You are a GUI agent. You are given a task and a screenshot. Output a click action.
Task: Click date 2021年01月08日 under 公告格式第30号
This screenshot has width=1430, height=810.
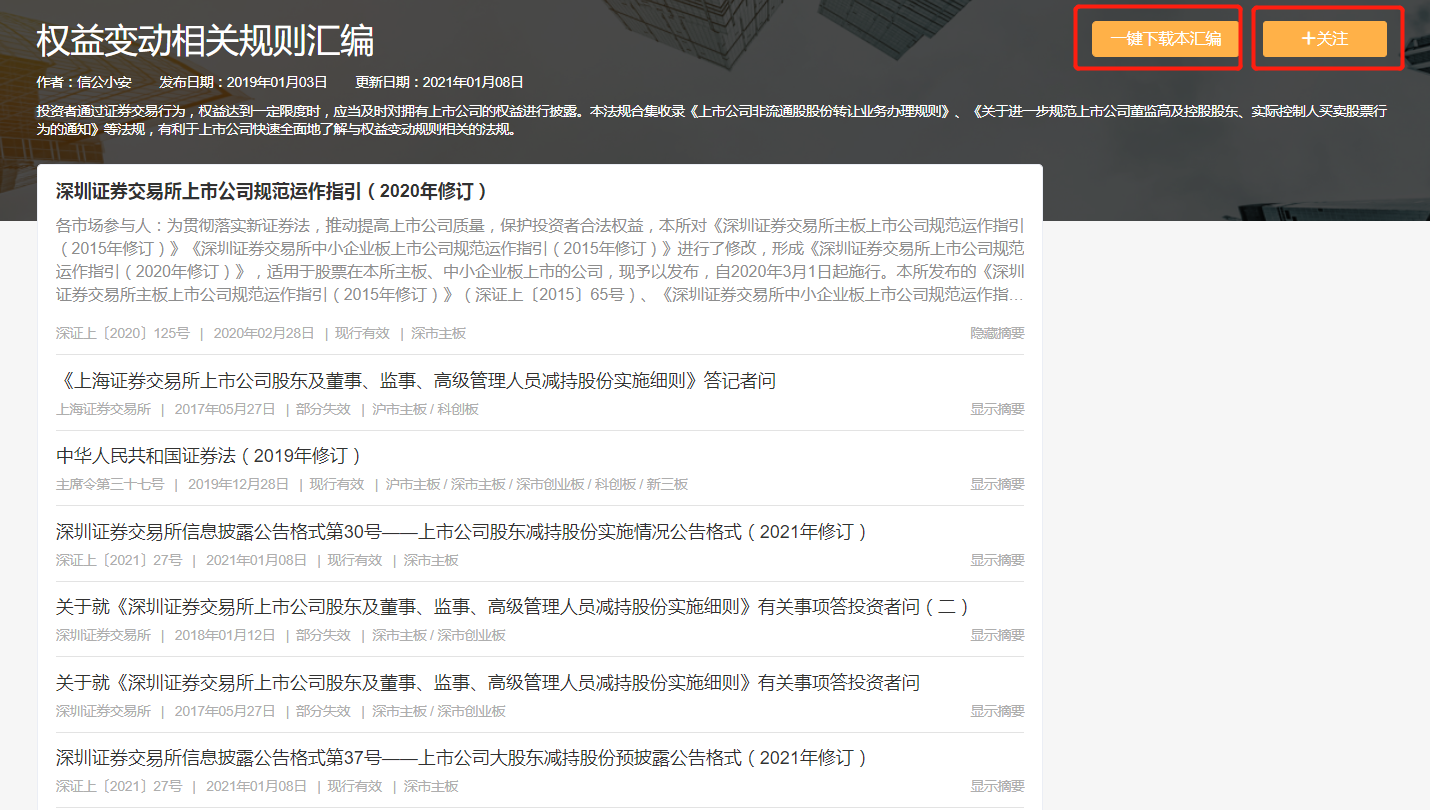point(256,560)
